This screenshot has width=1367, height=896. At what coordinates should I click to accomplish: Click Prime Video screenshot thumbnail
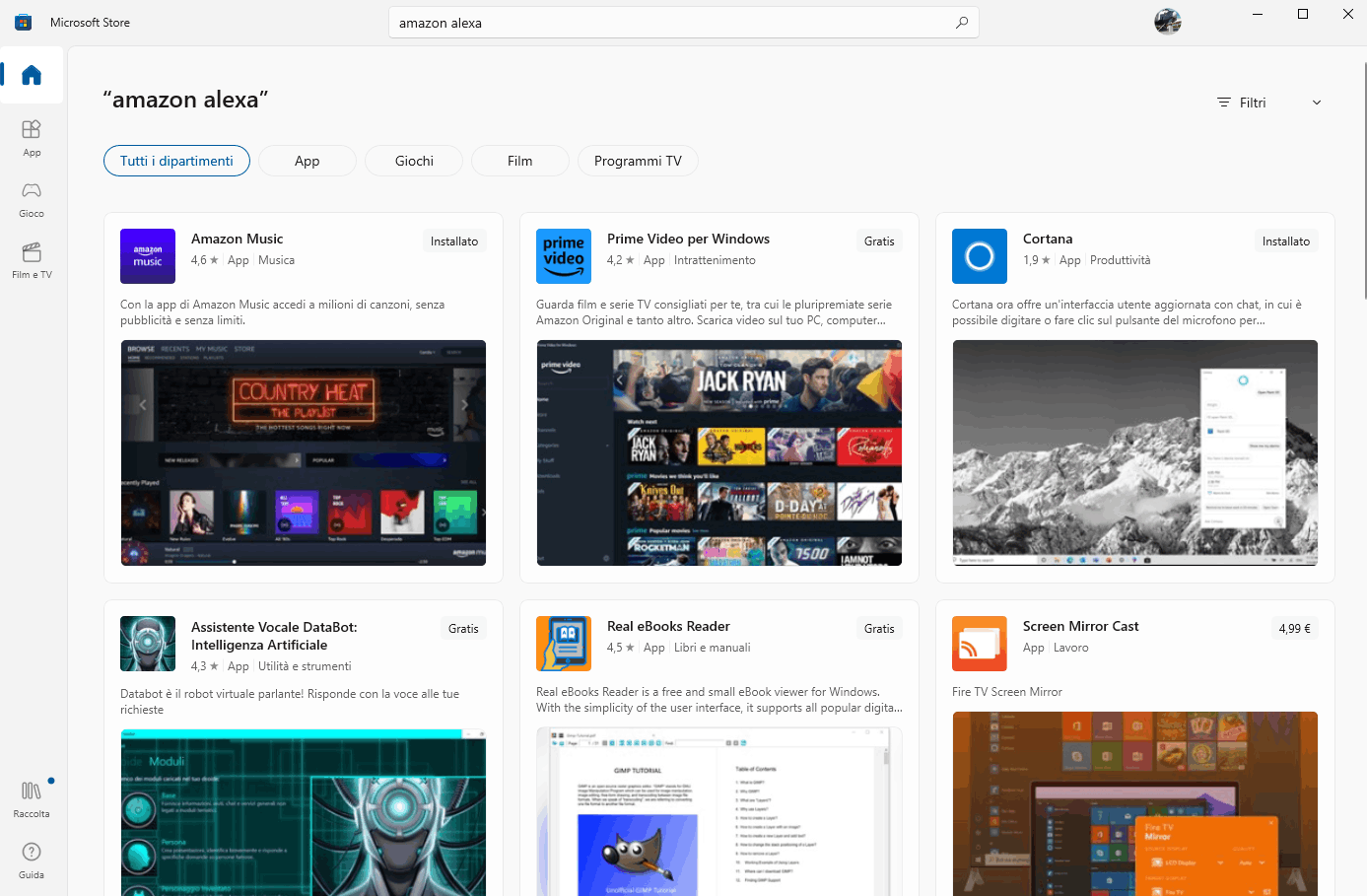[x=719, y=452]
